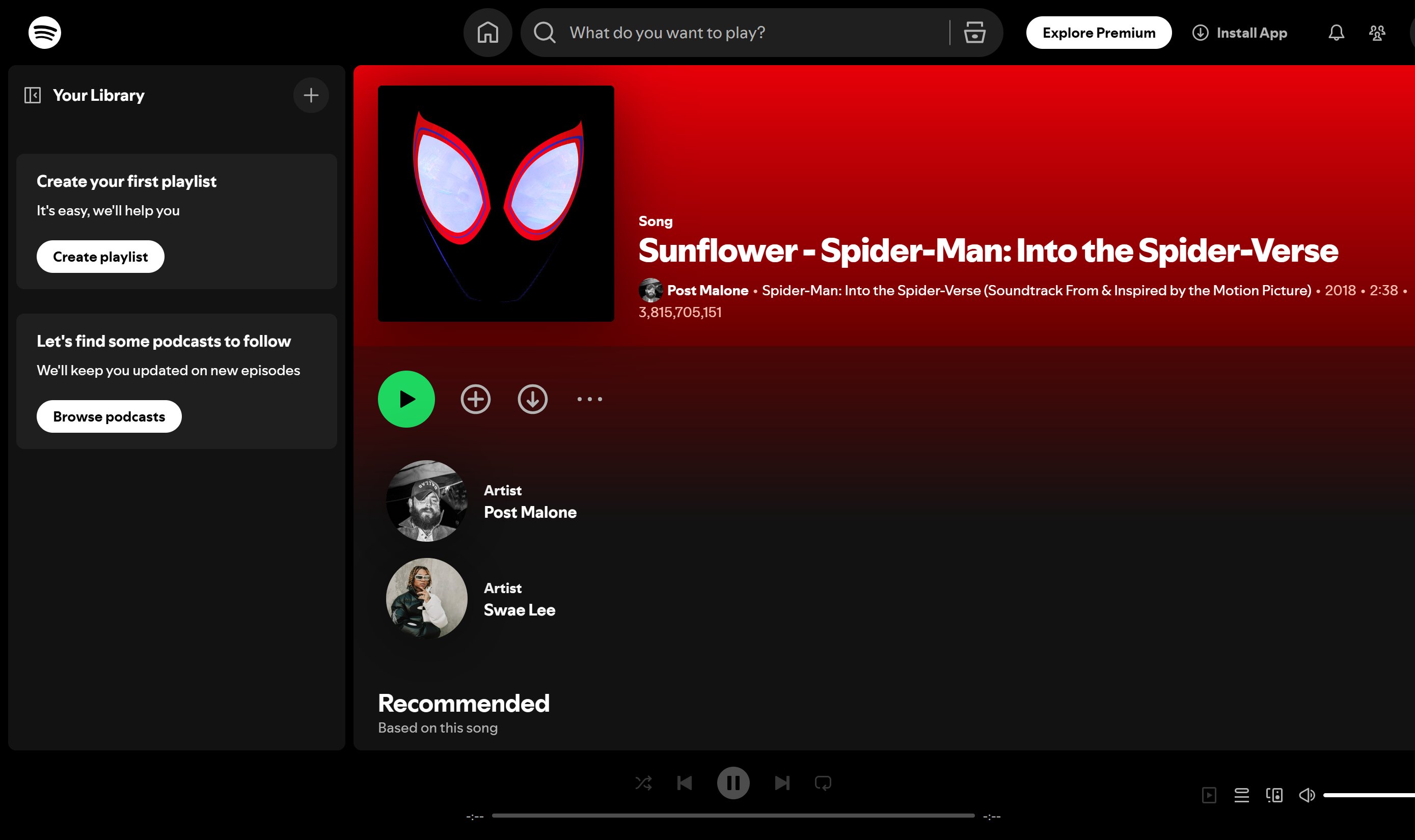
Task: Open the Now Playing view
Action: pyautogui.click(x=1209, y=795)
